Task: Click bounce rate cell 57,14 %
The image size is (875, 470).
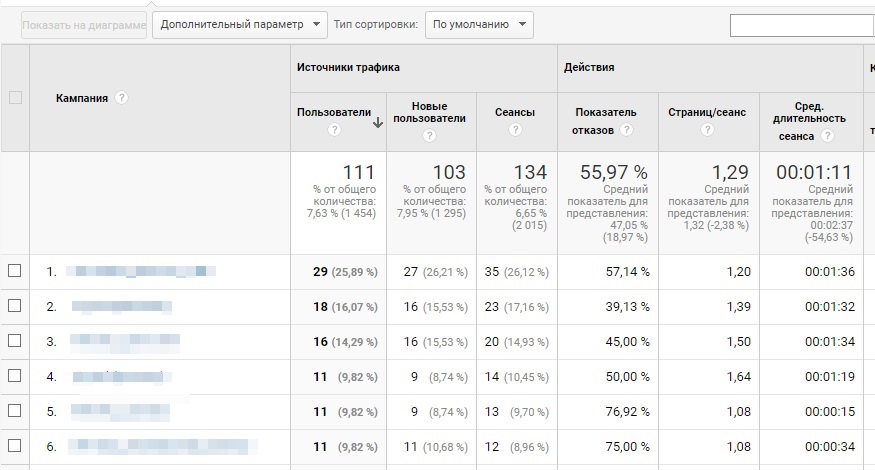Action: click(x=627, y=272)
